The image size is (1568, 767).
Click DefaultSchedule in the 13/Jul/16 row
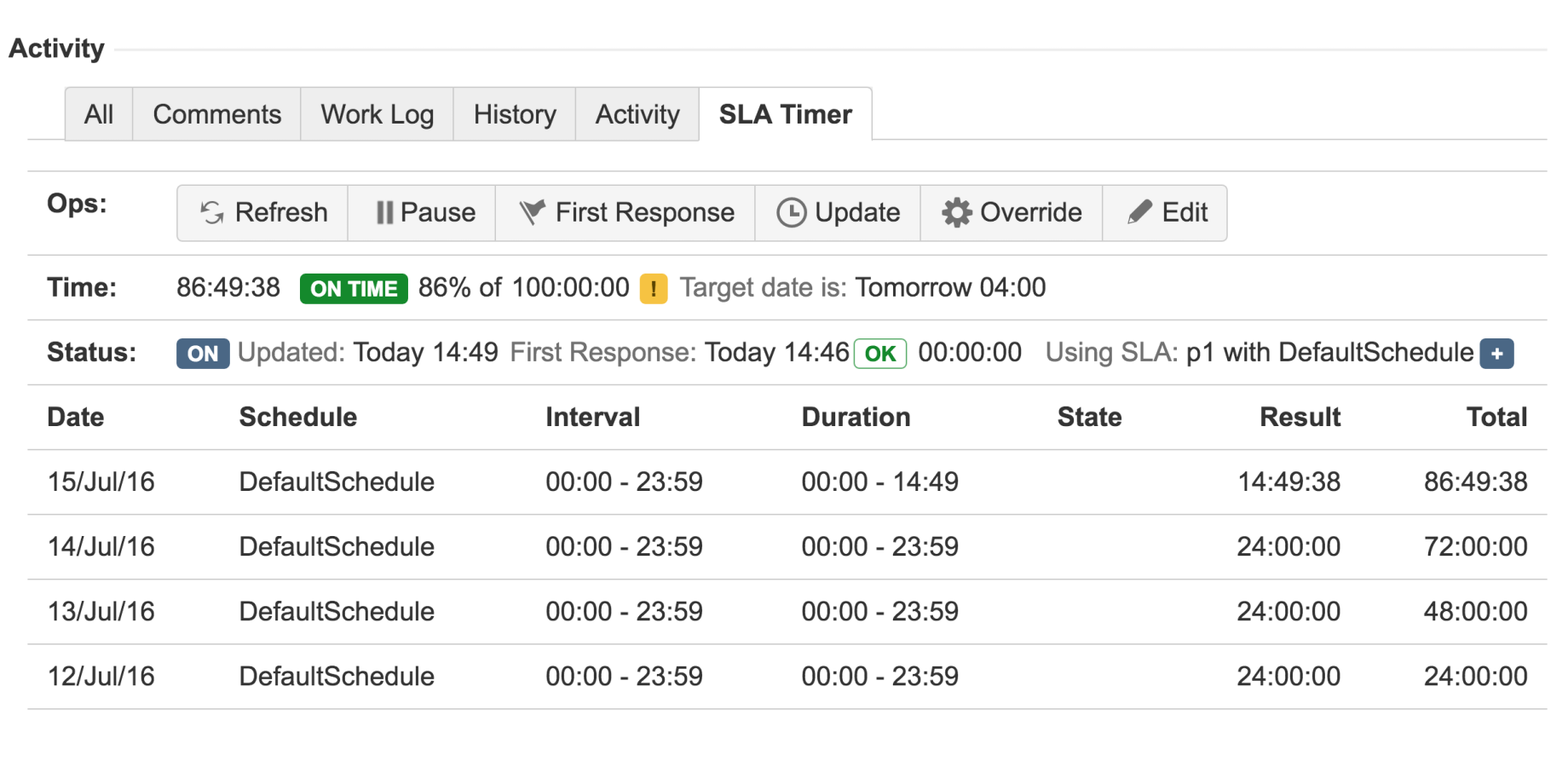click(337, 611)
